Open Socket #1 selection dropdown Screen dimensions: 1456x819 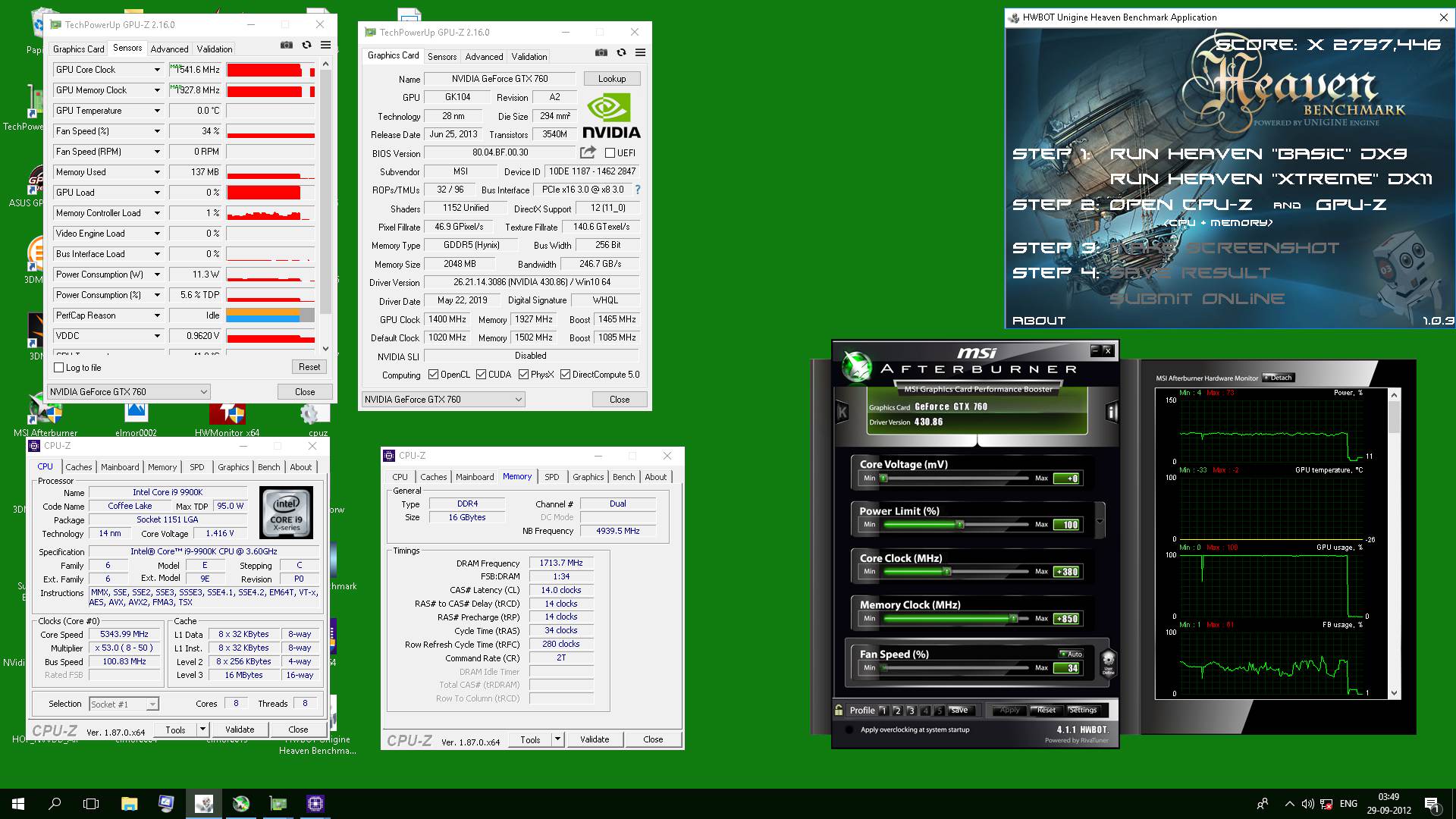[x=124, y=704]
